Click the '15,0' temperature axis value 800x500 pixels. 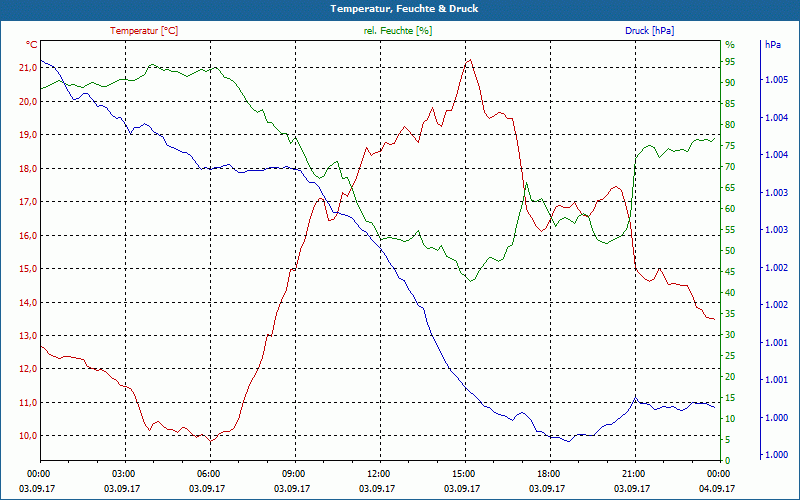pos(28,268)
